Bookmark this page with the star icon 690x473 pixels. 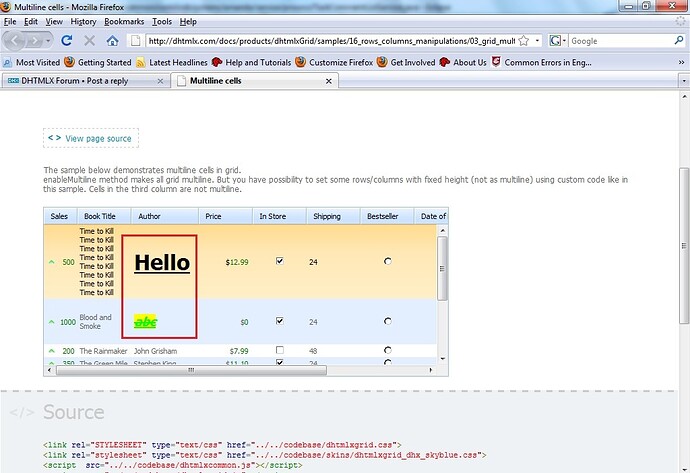pos(524,41)
